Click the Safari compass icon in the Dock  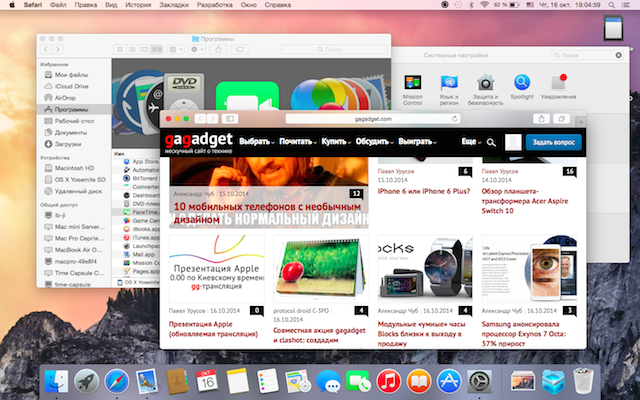tap(117, 382)
